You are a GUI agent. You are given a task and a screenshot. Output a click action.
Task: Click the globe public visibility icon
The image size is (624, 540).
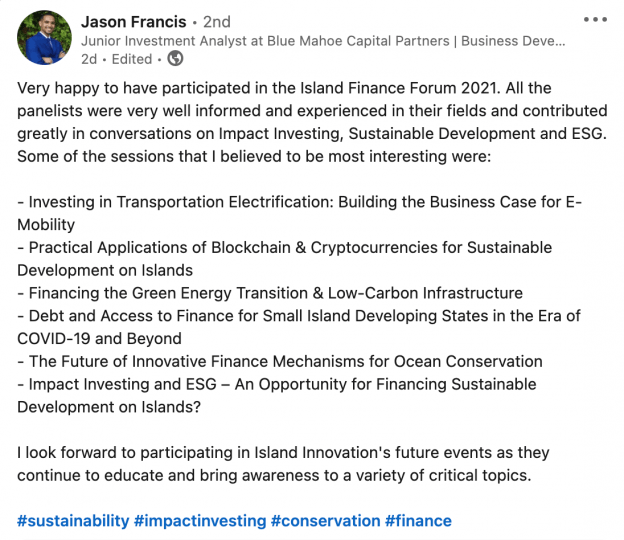click(175, 59)
